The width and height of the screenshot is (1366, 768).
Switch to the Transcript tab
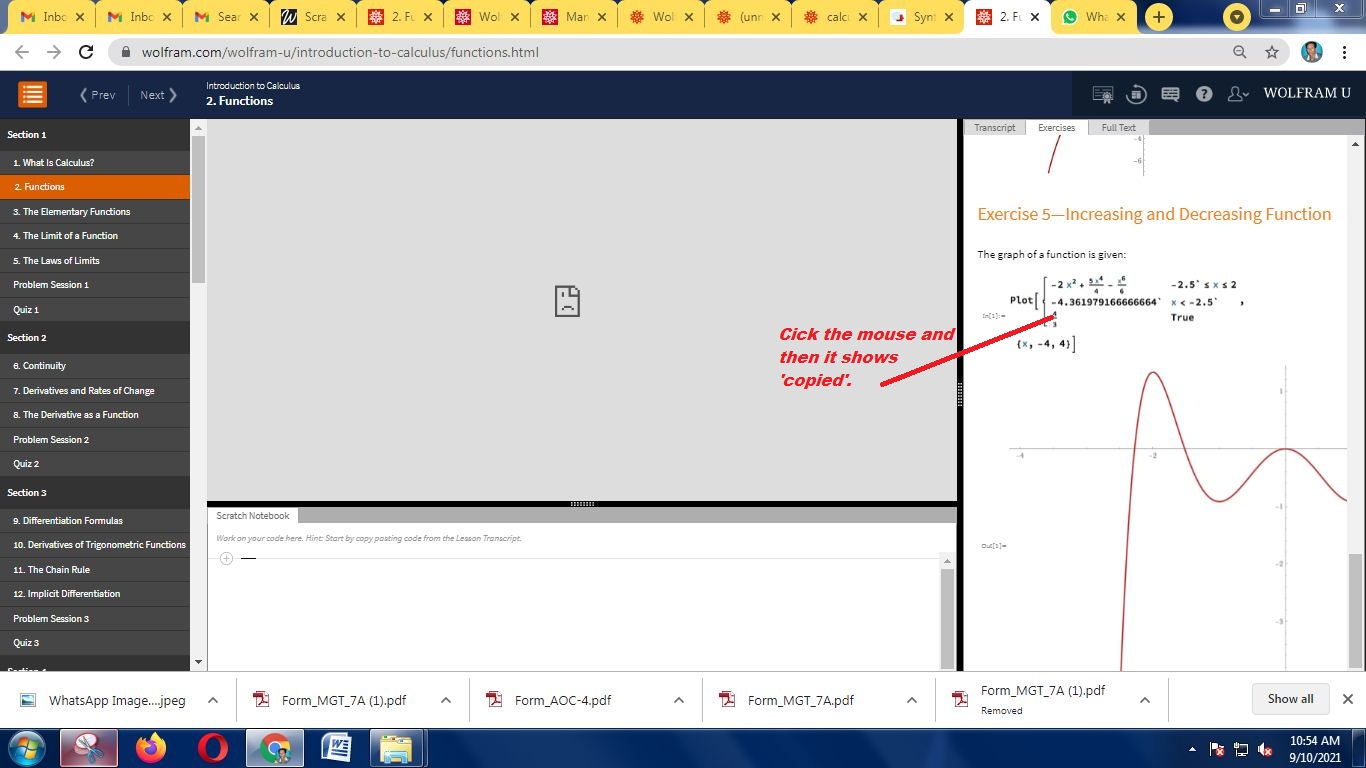tap(994, 127)
